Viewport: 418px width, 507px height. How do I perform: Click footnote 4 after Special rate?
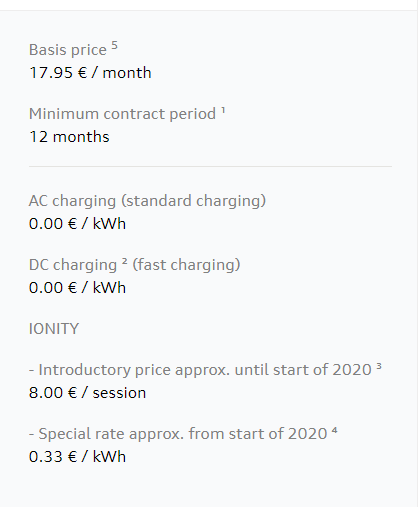335,430
